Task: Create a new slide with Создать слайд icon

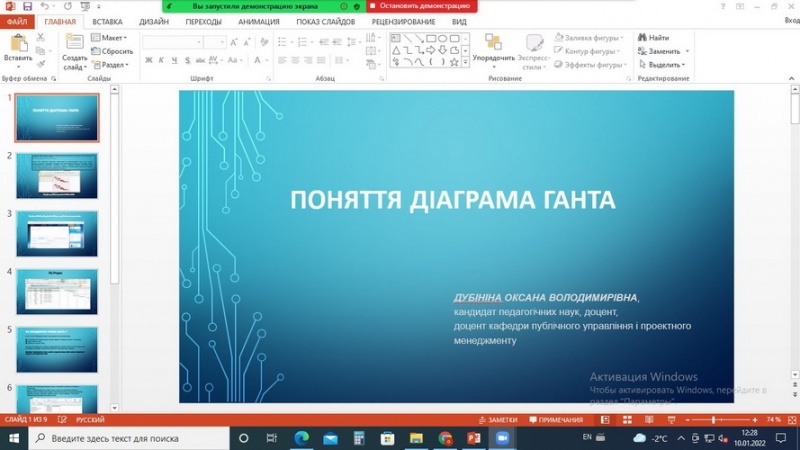Action: tap(74, 42)
